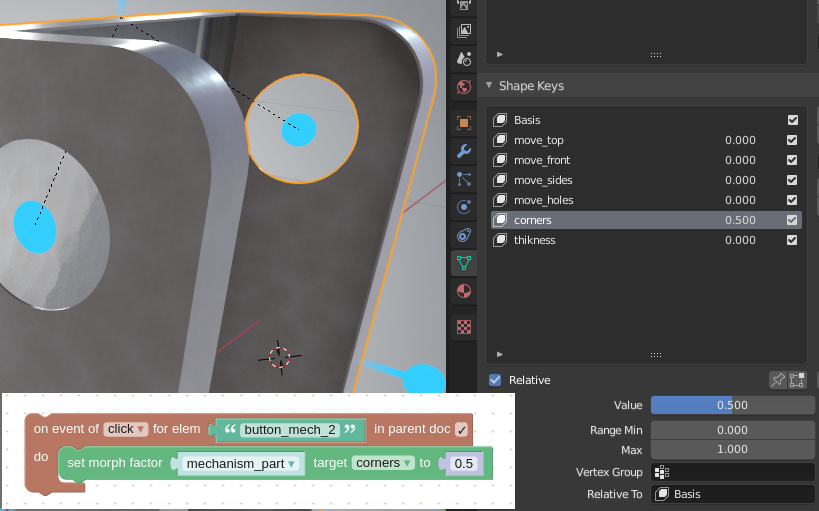Click the move_holes value 0.000
This screenshot has height=511, width=819.
[x=740, y=200]
